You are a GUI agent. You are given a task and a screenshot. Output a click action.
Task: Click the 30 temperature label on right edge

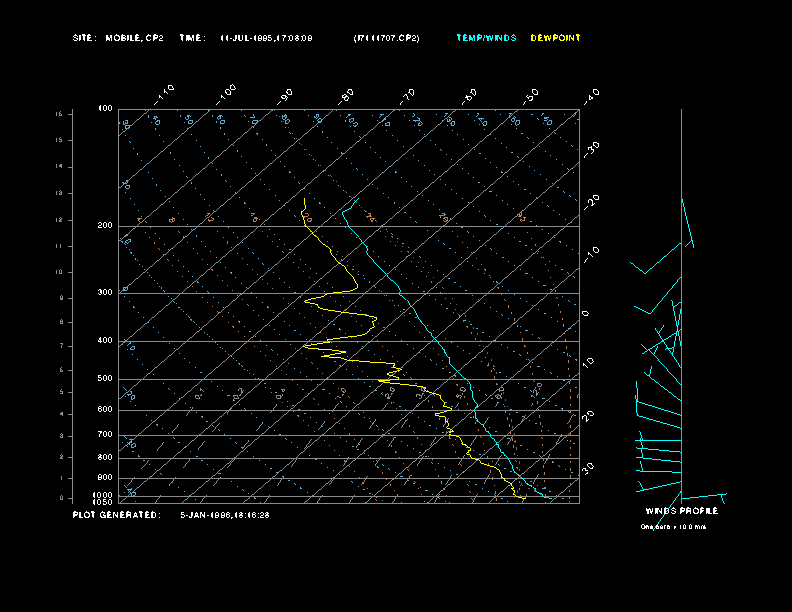pos(588,468)
